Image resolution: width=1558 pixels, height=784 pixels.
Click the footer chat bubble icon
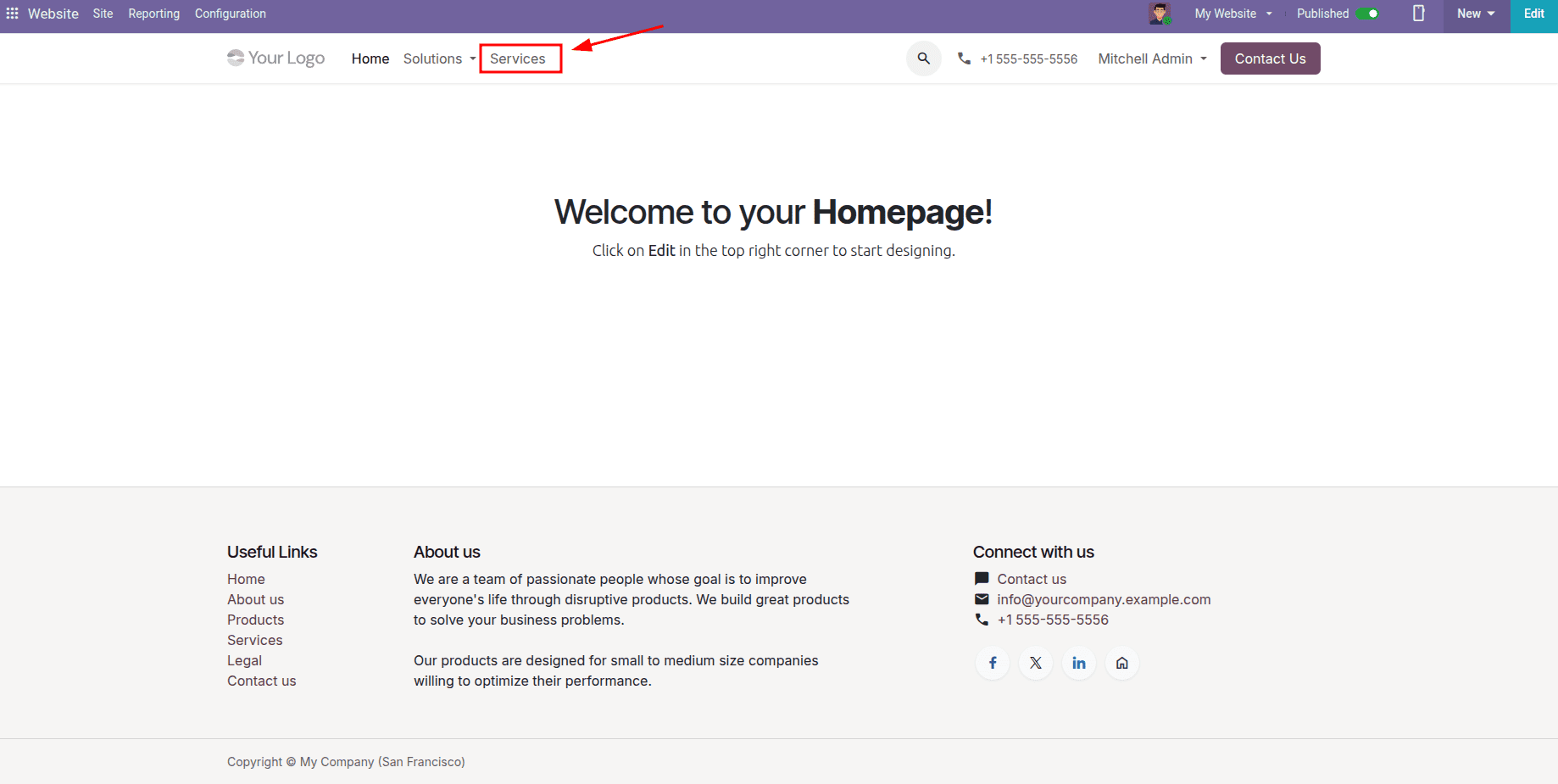tap(982, 579)
